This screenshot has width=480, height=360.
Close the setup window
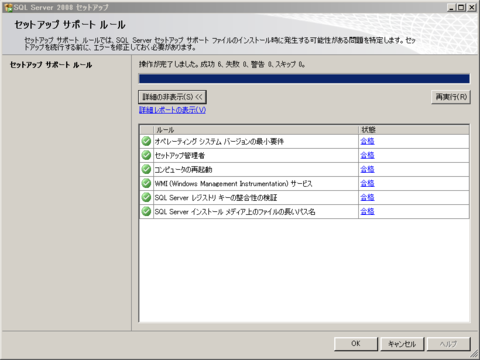[x=471, y=7]
